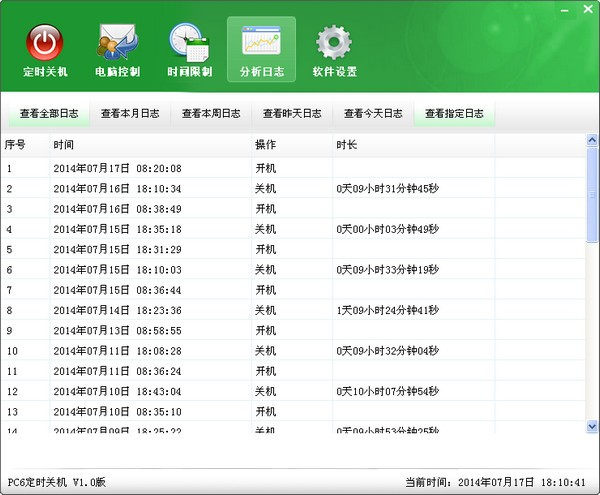The width and height of the screenshot is (600, 495).
Task: Click duration 0天10小时07分钟54秒
Action: (388, 391)
